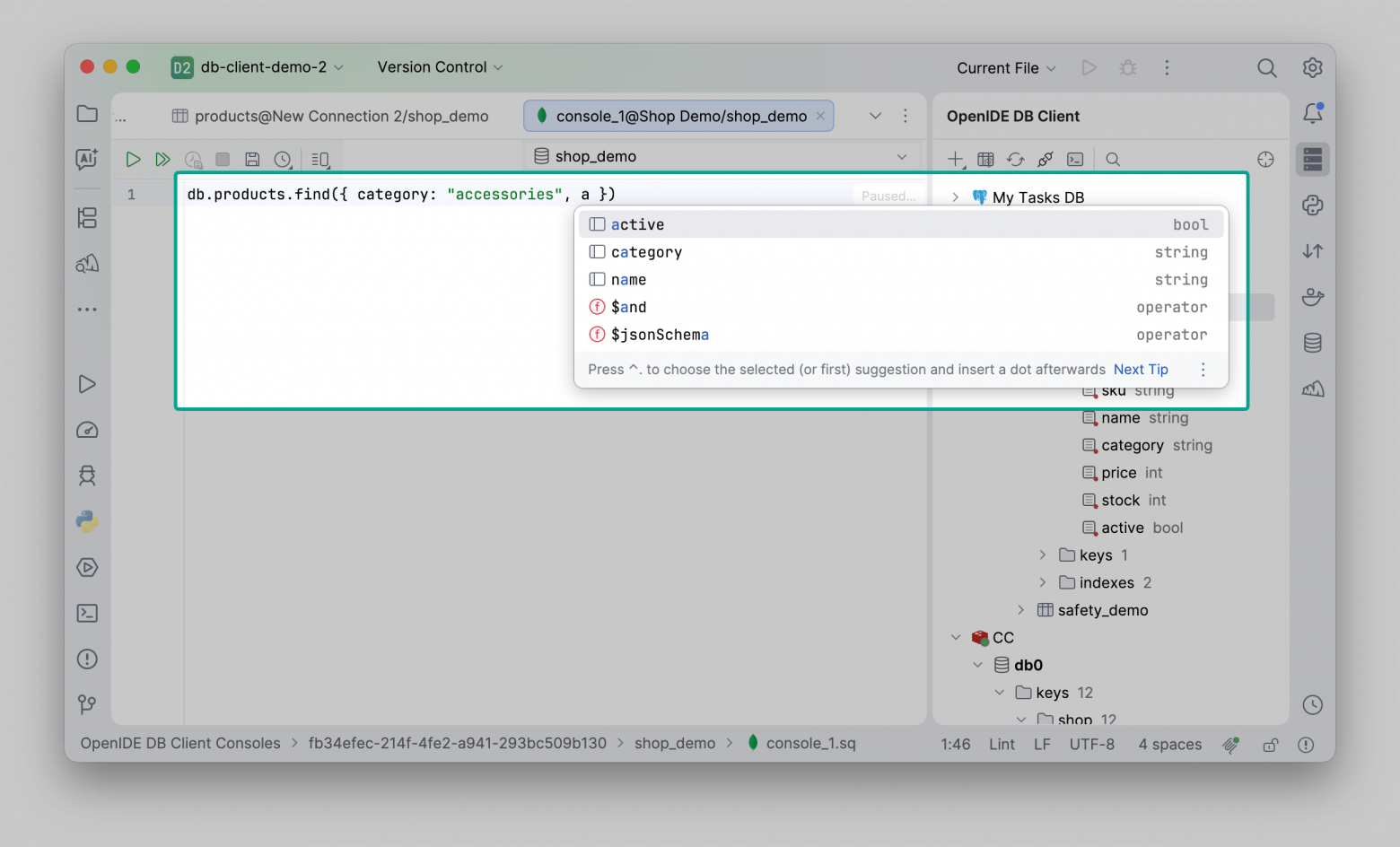Choose the active bool suggestion
The image size is (1400, 847).
901,224
